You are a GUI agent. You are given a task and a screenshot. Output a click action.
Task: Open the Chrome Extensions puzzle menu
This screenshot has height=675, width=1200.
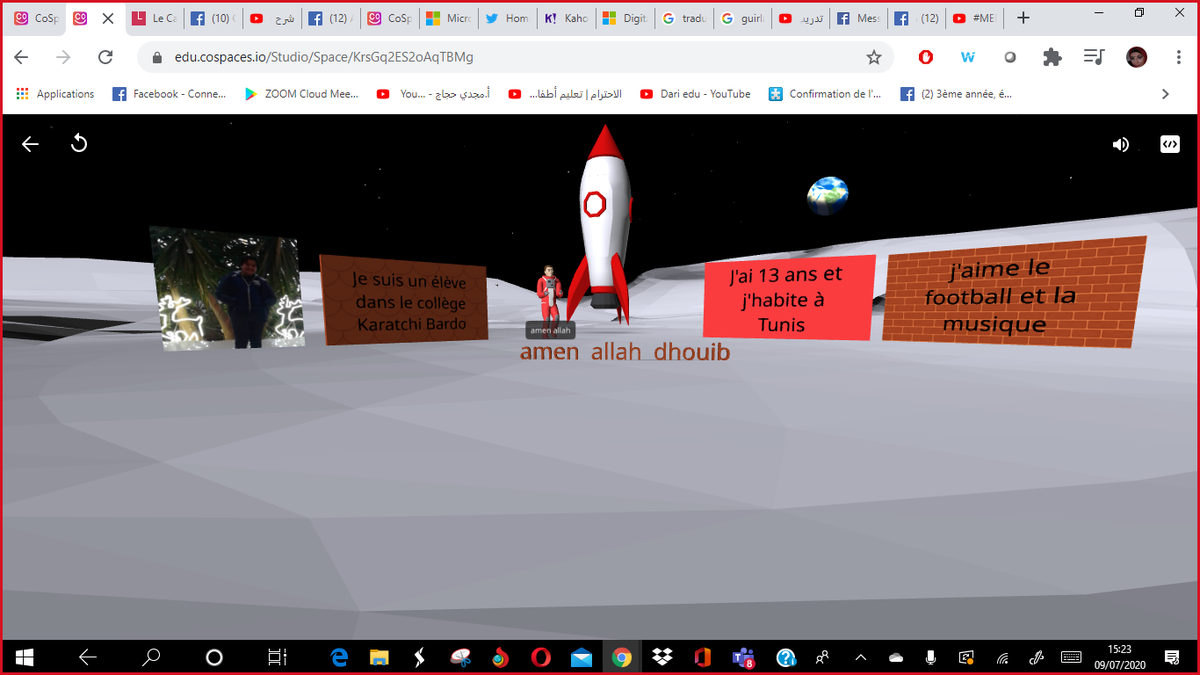click(x=1052, y=57)
